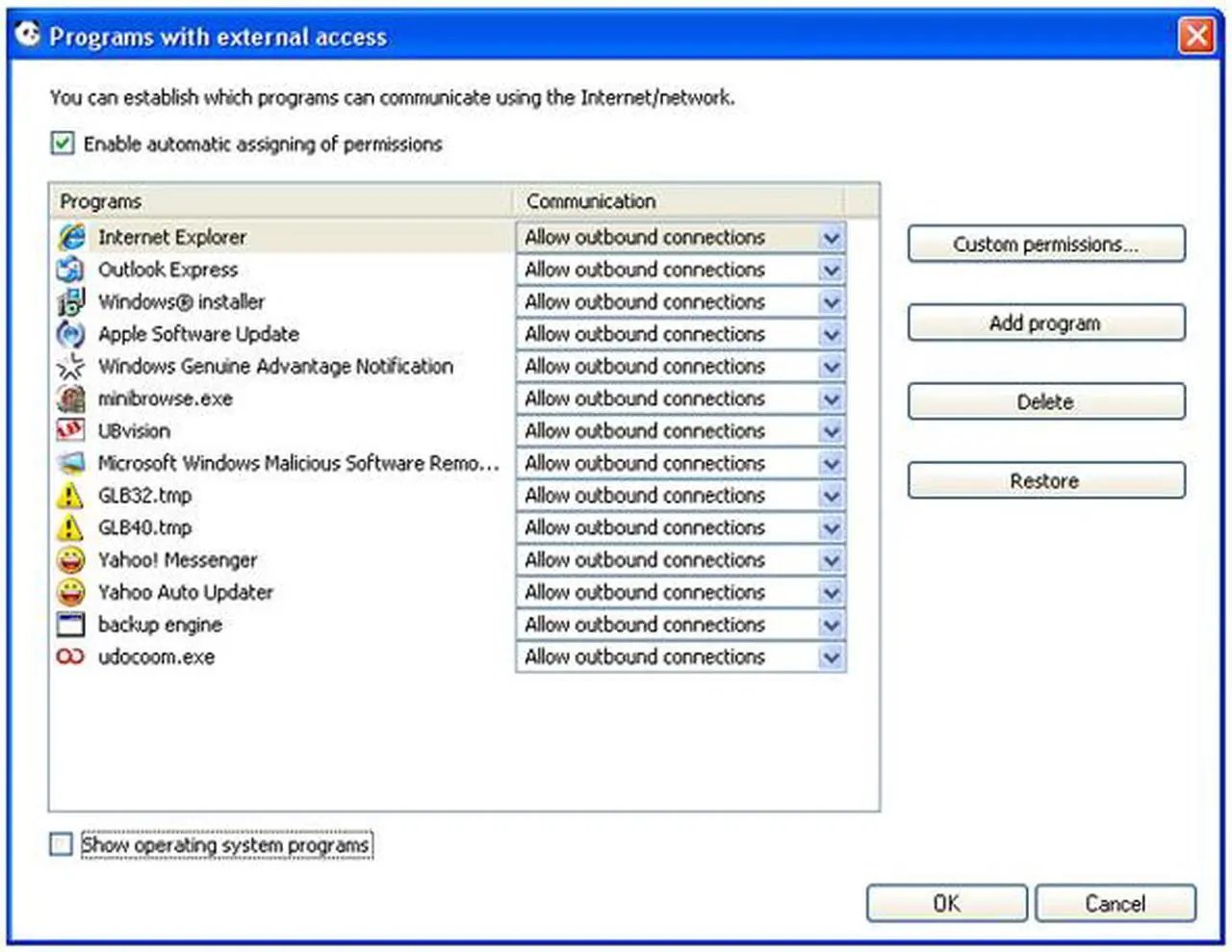Confirm with the OK button
Screen dimensions: 1232x952
(x=947, y=904)
